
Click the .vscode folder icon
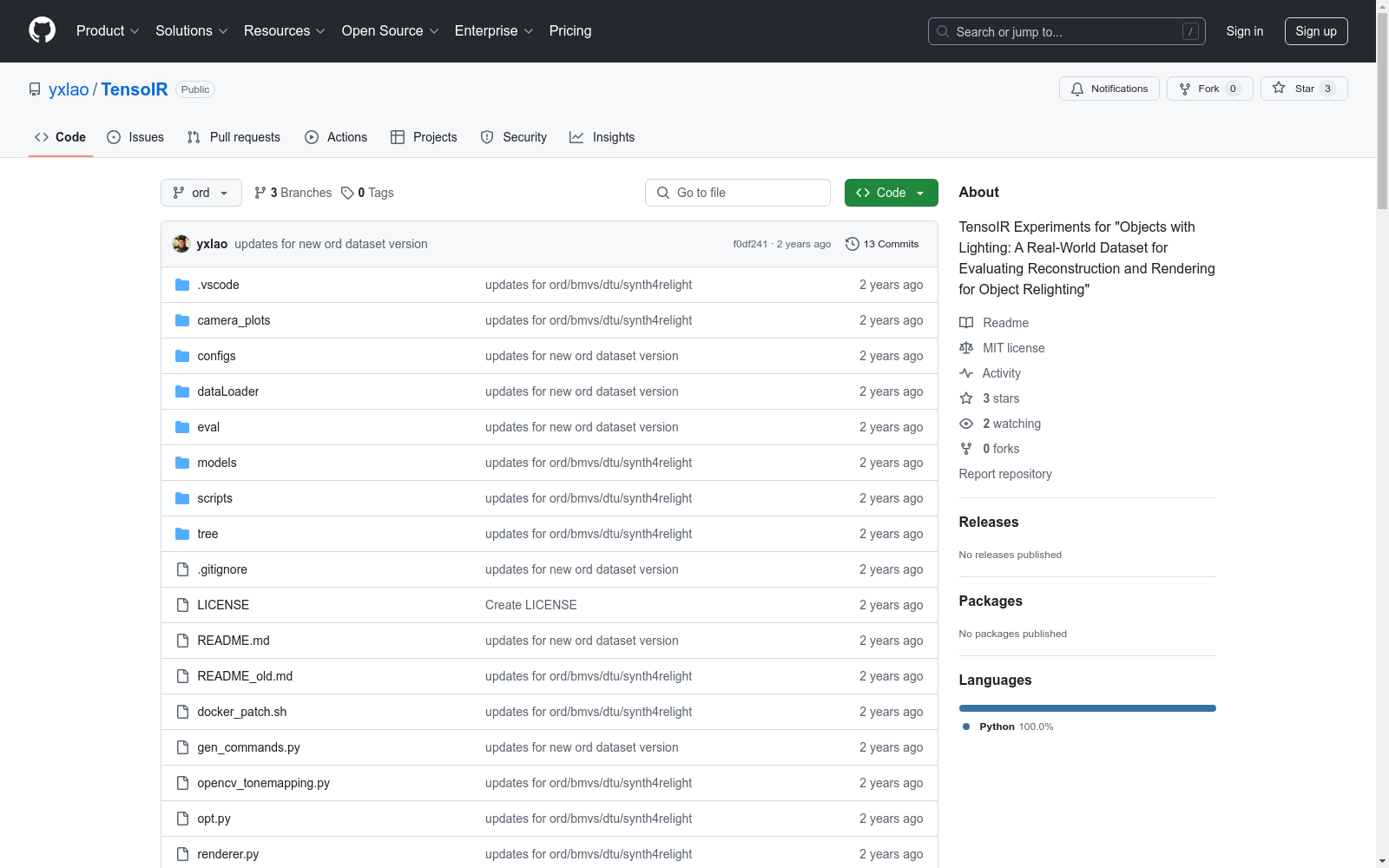click(x=182, y=285)
